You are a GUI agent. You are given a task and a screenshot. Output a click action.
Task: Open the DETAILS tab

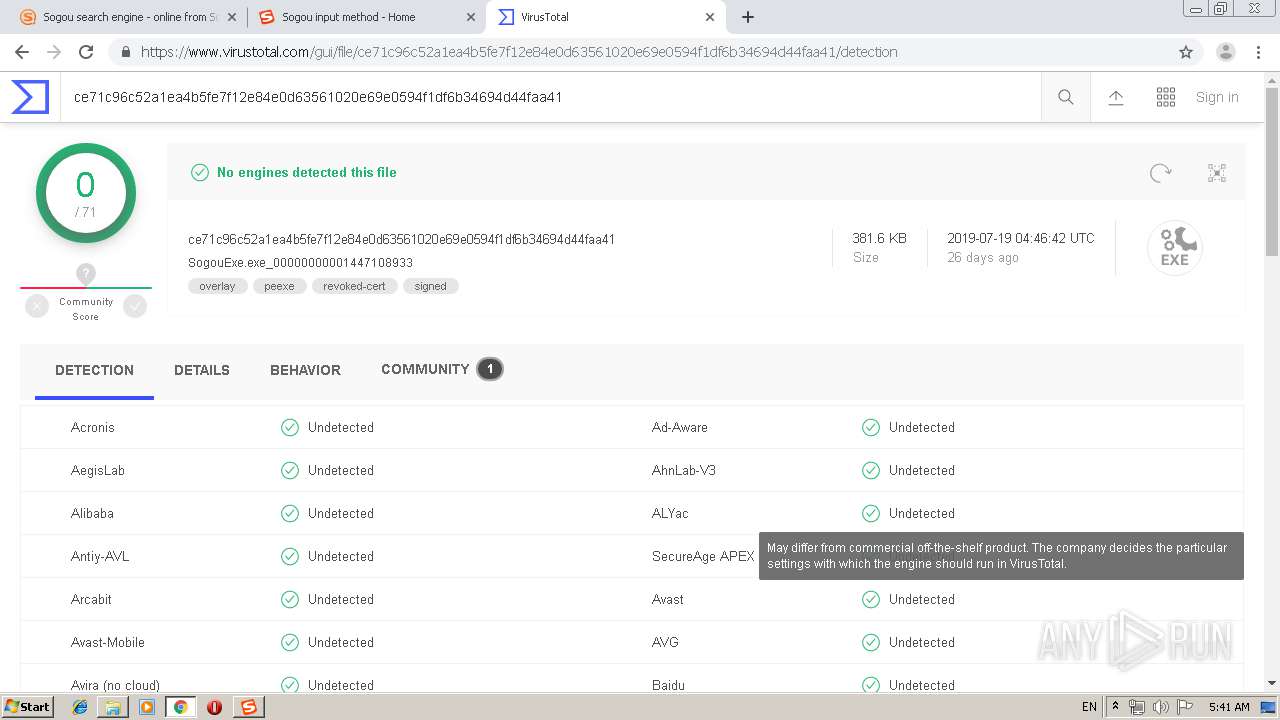pyautogui.click(x=202, y=370)
